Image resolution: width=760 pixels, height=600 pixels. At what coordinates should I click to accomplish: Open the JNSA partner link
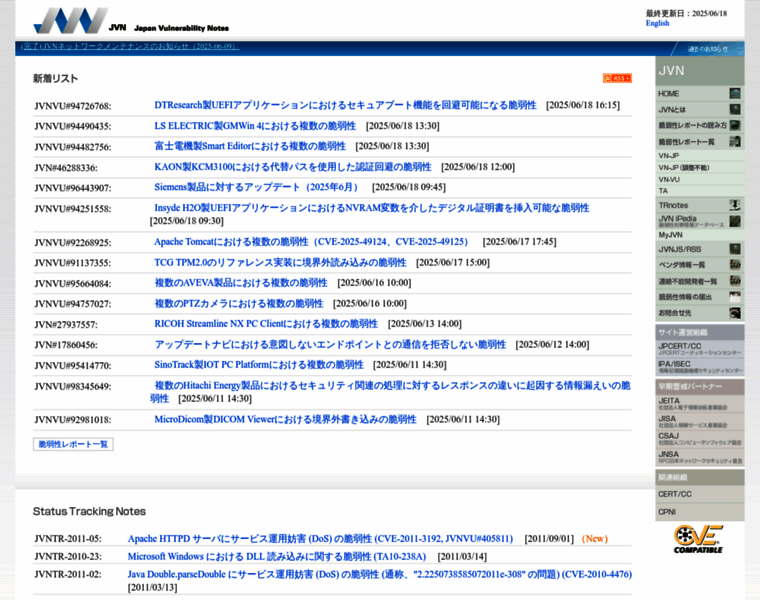coord(699,457)
